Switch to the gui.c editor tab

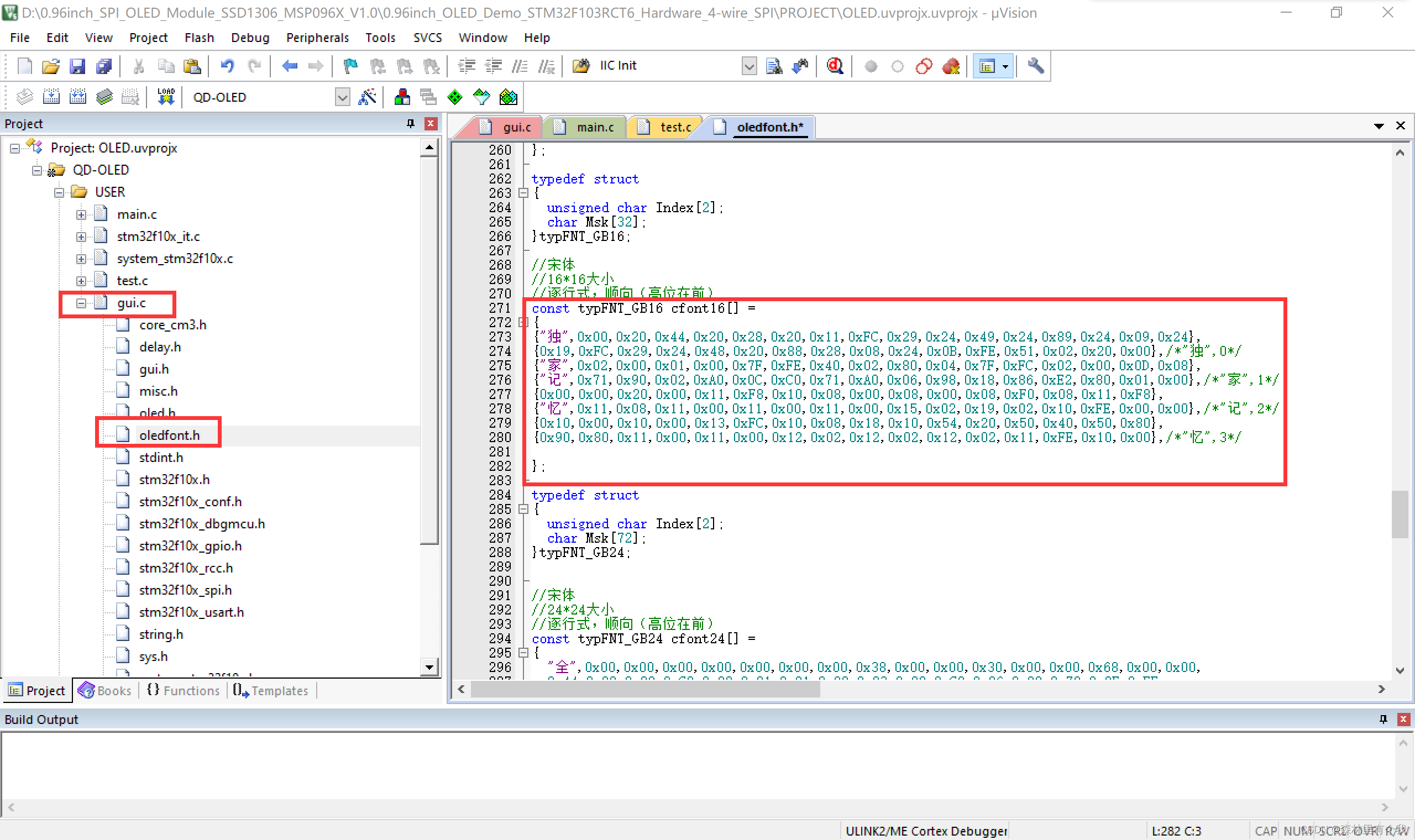[x=507, y=127]
